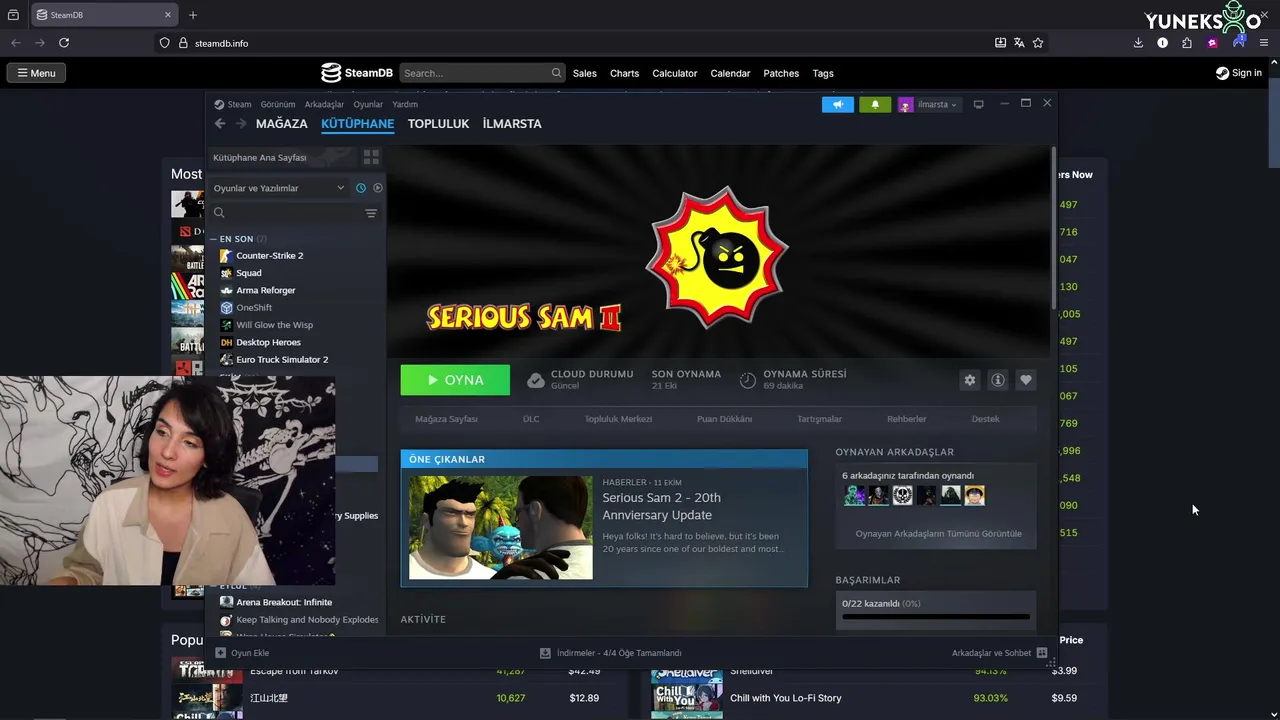Click the achievements progress bar 0/22

pyautogui.click(x=935, y=617)
